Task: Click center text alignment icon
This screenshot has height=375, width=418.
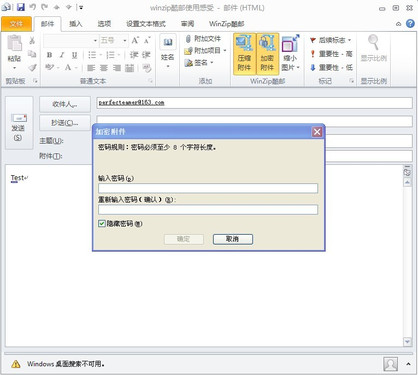Action: [x=104, y=68]
